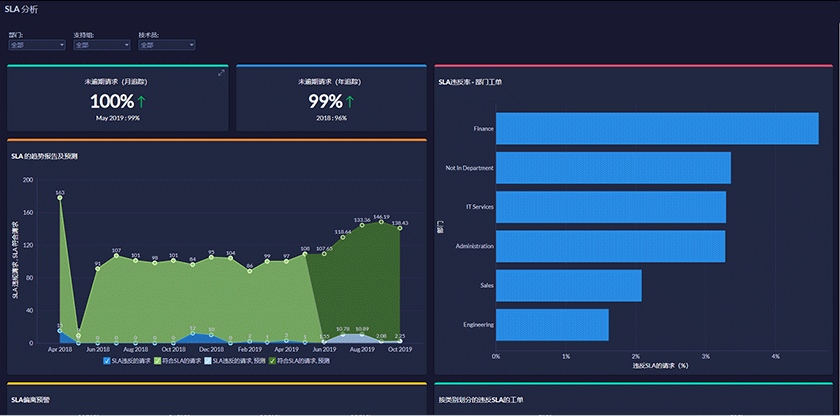Click the Sales bar in SLA违反率 chart
Screen dimensions: 840x417
click(x=568, y=285)
